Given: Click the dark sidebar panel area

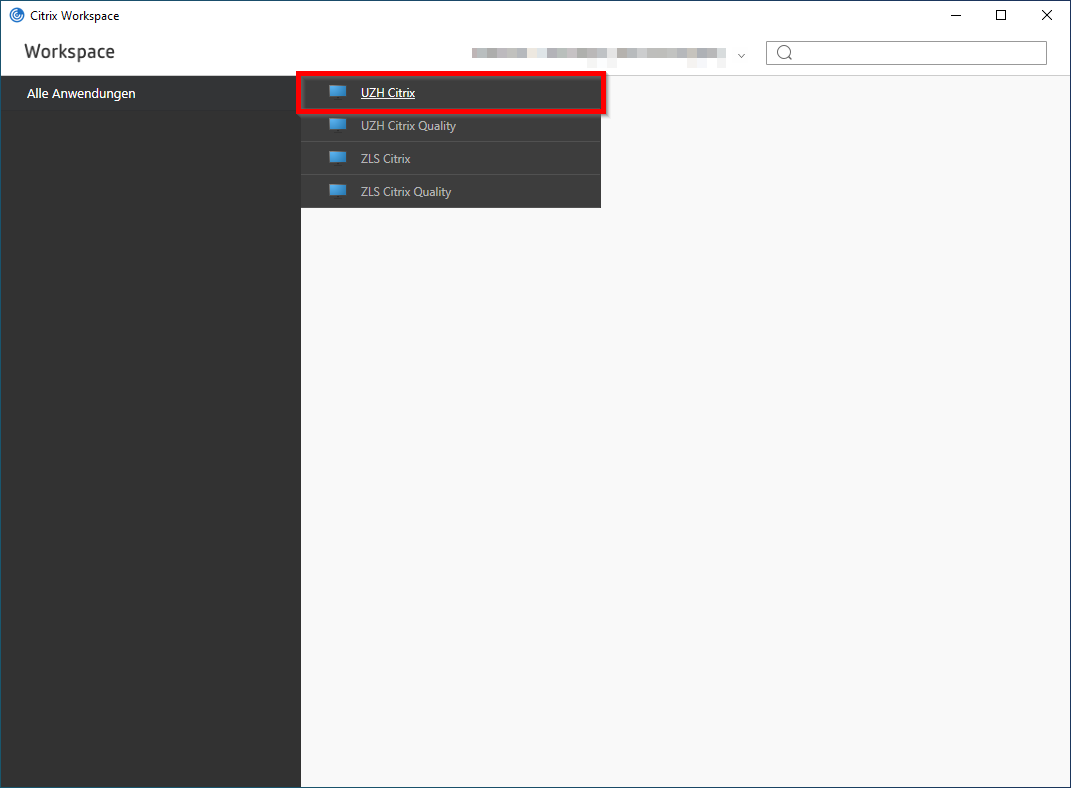Looking at the screenshot, I should [150, 400].
